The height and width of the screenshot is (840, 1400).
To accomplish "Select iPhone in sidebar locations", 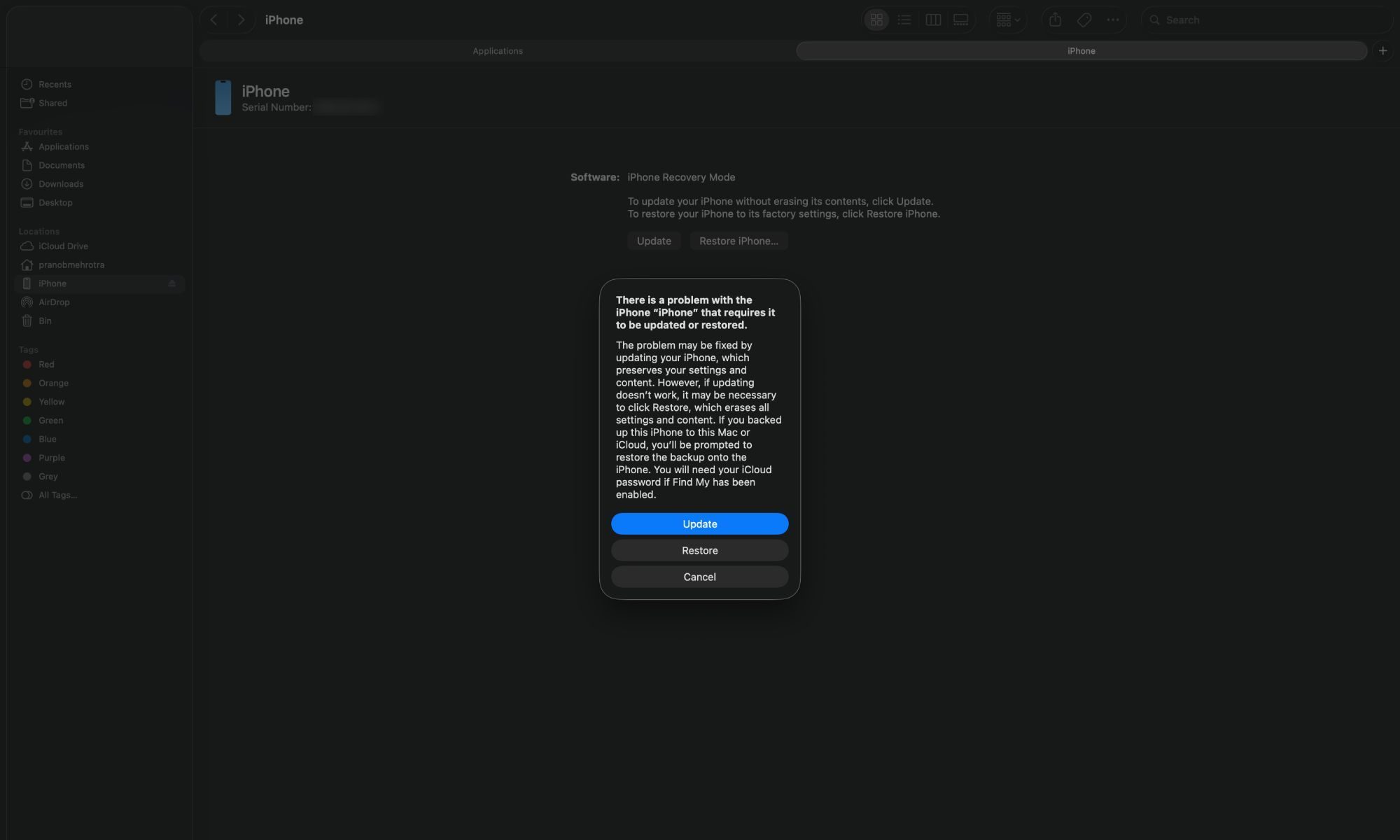I will point(99,283).
